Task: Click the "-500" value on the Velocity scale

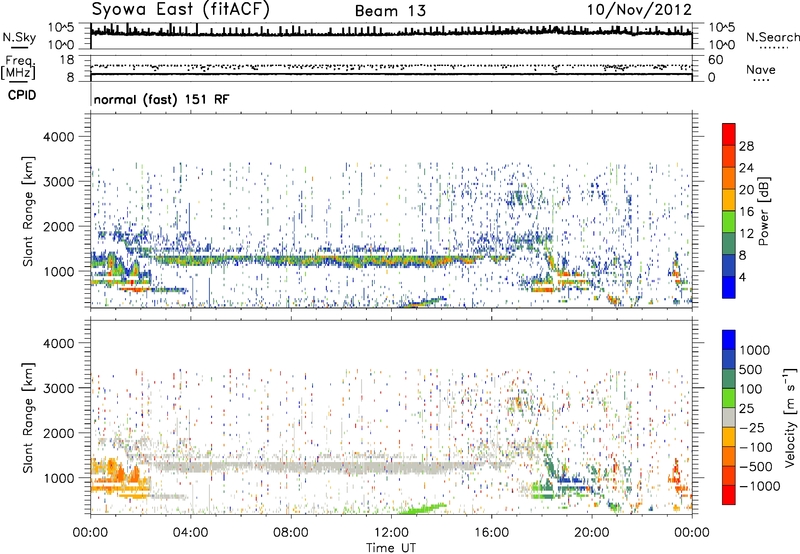Action: (756, 467)
